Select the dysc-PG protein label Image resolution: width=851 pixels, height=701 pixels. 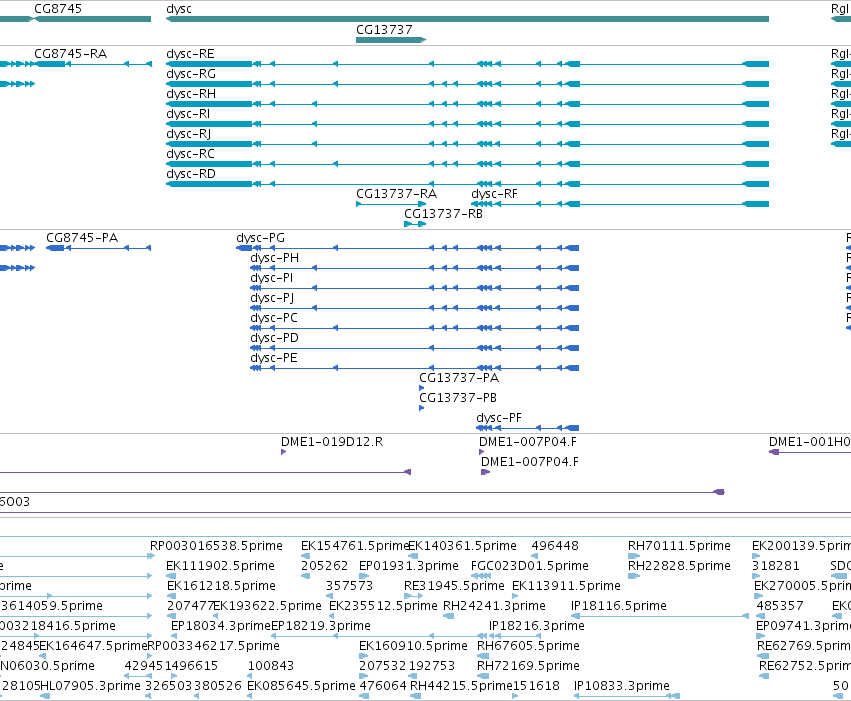261,238
